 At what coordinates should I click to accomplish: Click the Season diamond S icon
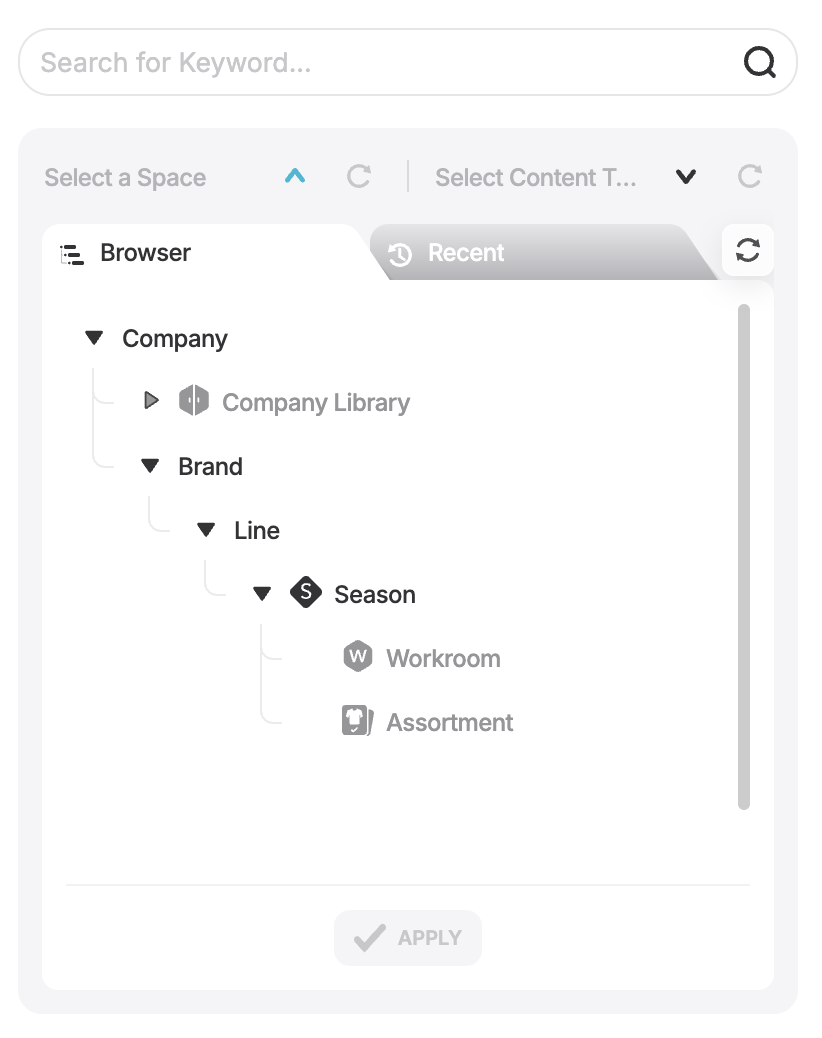click(x=306, y=592)
